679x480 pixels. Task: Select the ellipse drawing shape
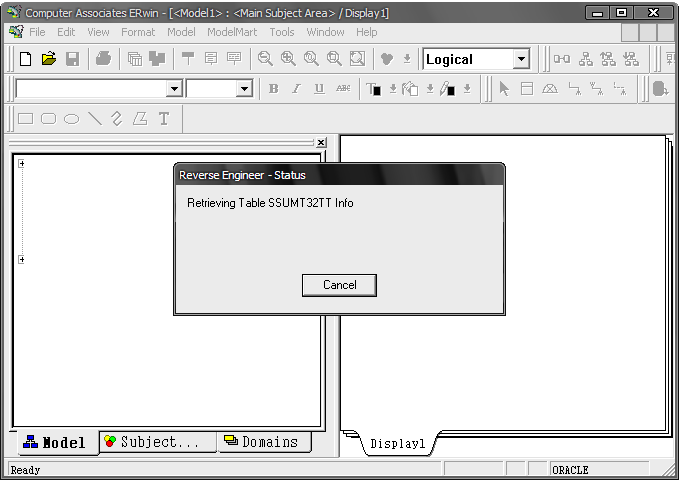pyautogui.click(x=71, y=119)
